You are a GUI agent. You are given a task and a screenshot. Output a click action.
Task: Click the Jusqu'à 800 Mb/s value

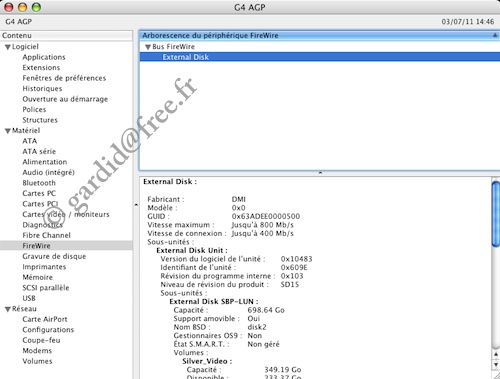[x=263, y=225]
